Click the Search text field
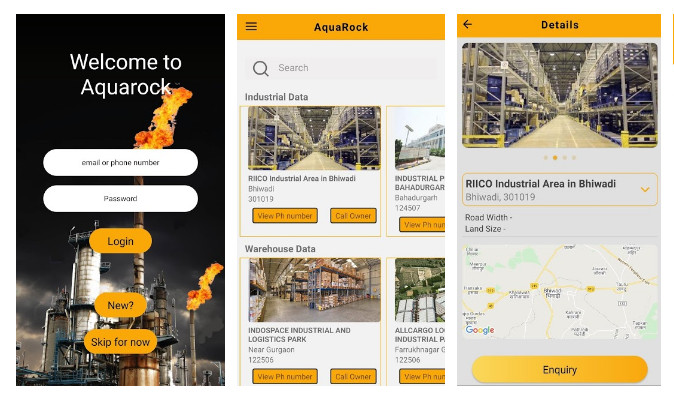 [x=350, y=68]
